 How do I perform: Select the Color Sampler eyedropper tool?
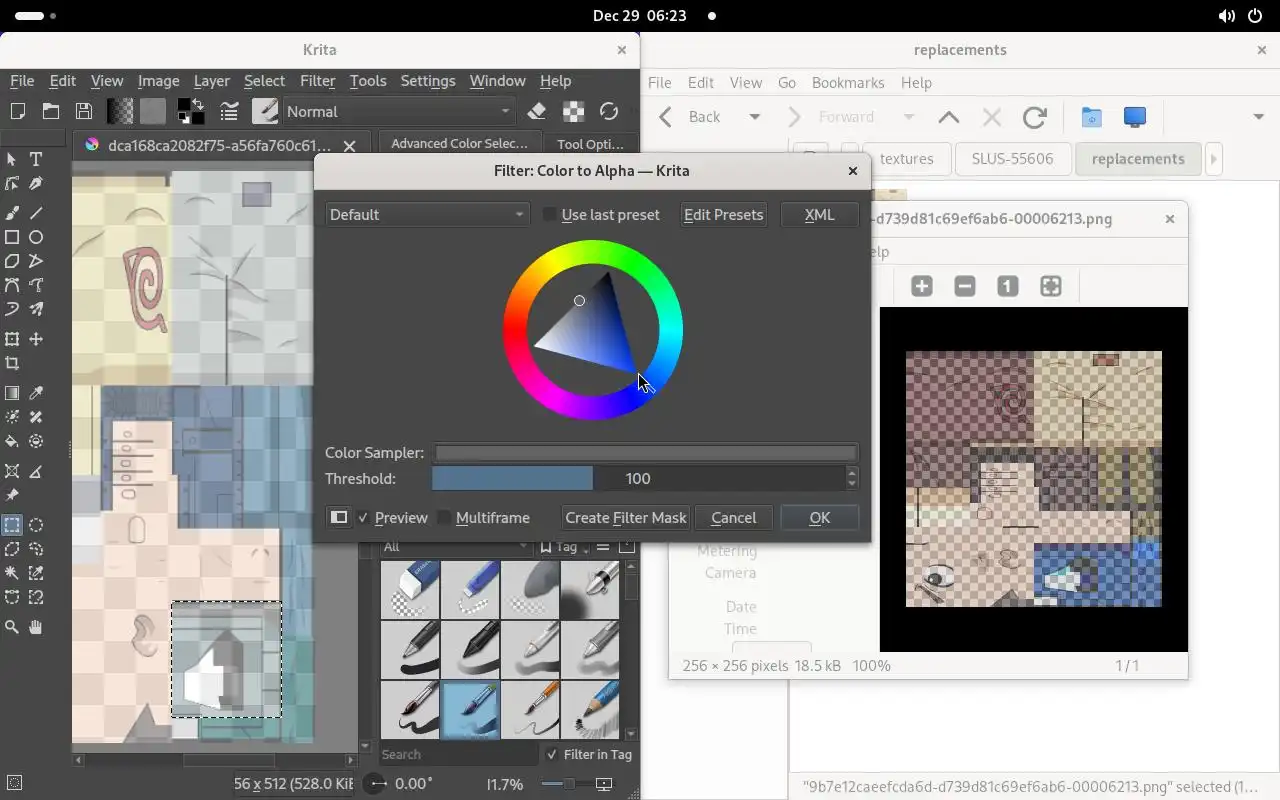36,393
